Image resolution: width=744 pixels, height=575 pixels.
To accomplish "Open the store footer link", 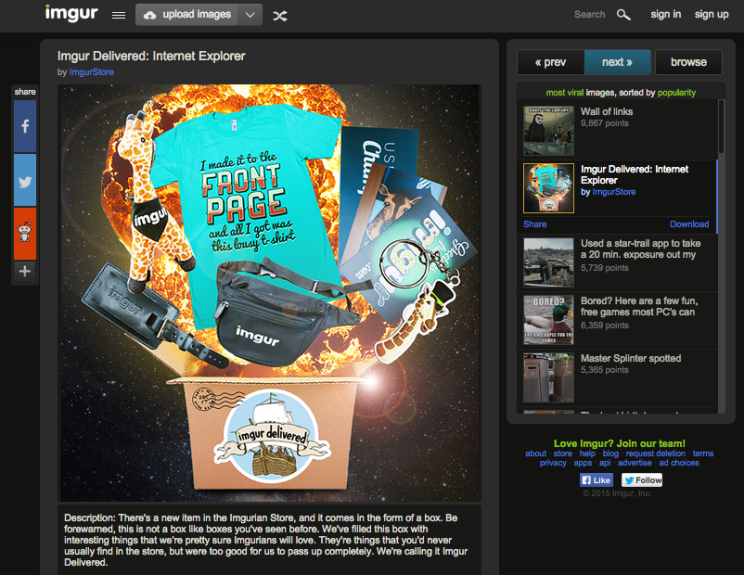I will pyautogui.click(x=563, y=454).
